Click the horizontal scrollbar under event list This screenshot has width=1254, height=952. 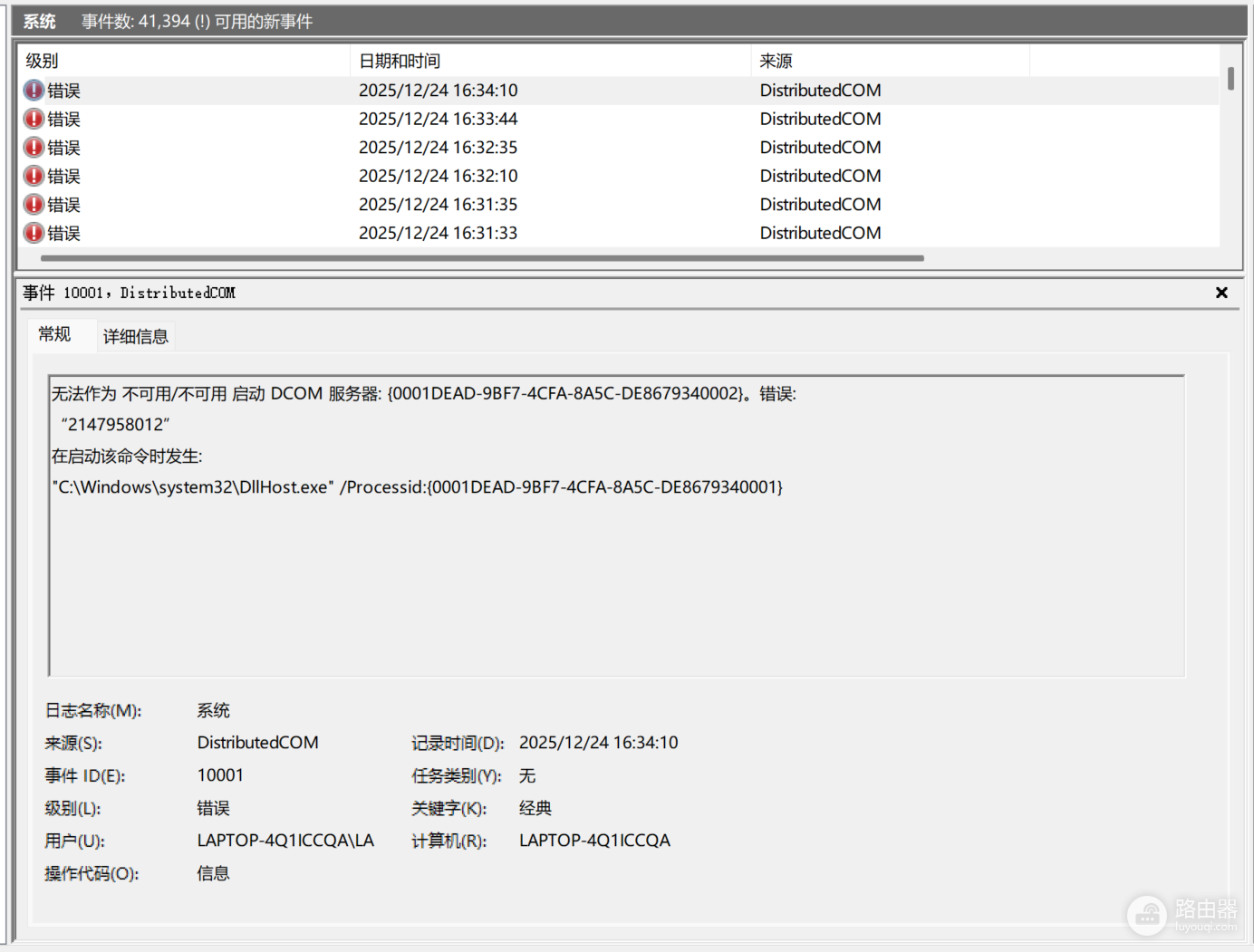(482, 258)
